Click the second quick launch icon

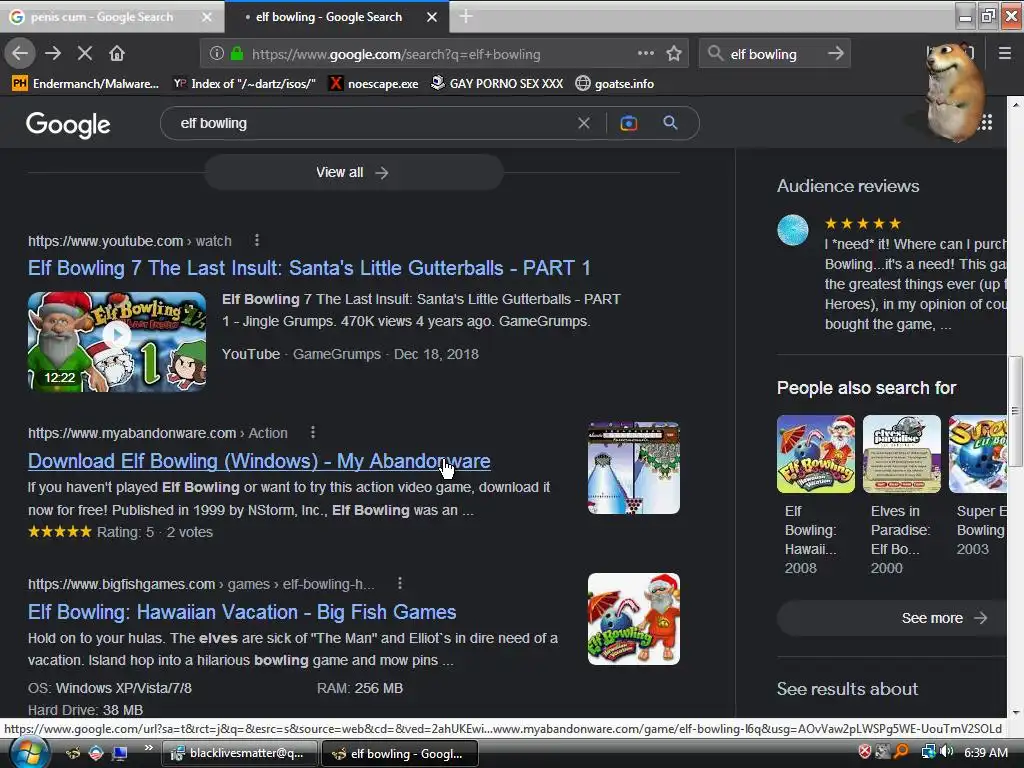click(96, 753)
